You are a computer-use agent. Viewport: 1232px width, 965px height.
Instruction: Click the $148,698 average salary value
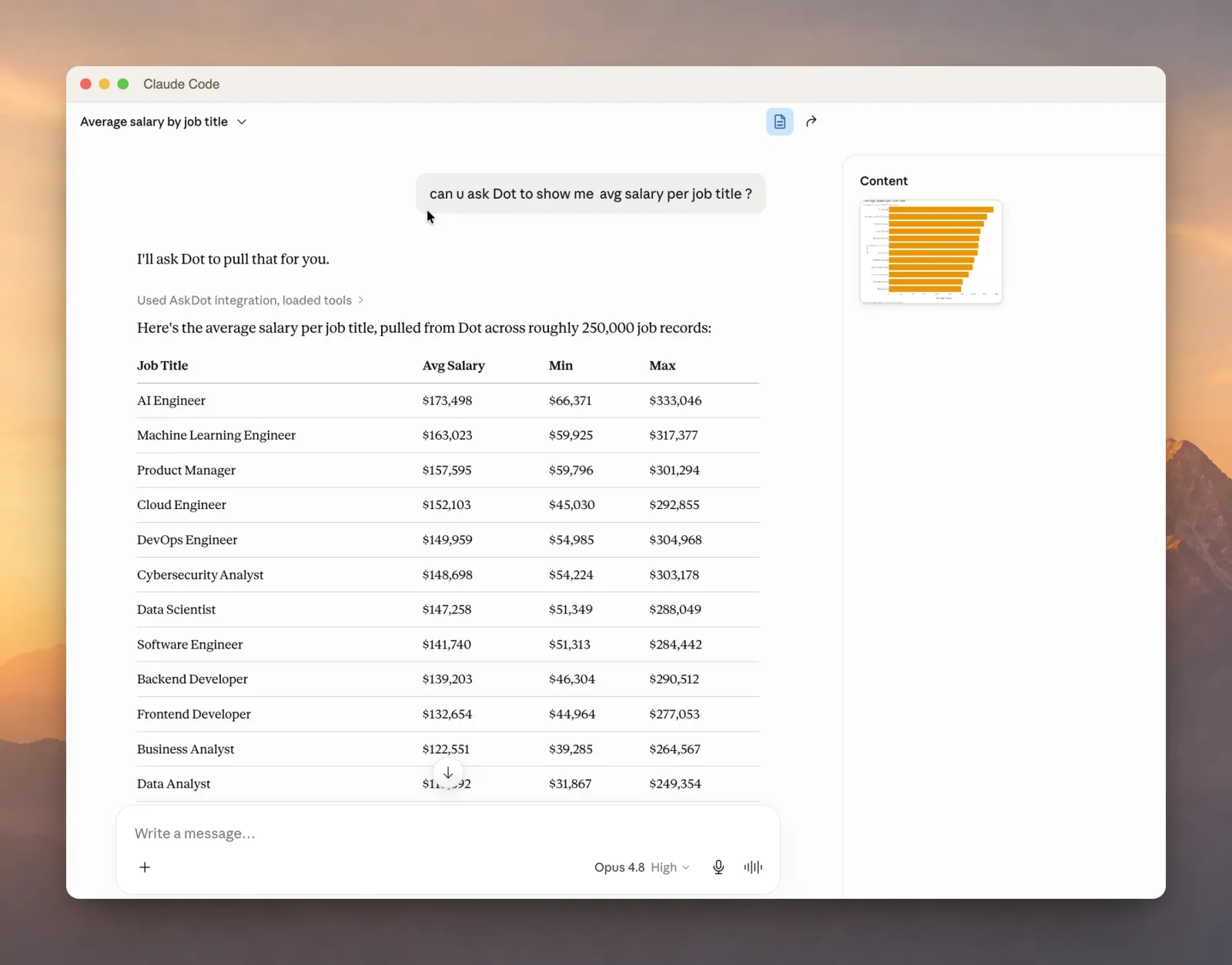[x=447, y=575]
